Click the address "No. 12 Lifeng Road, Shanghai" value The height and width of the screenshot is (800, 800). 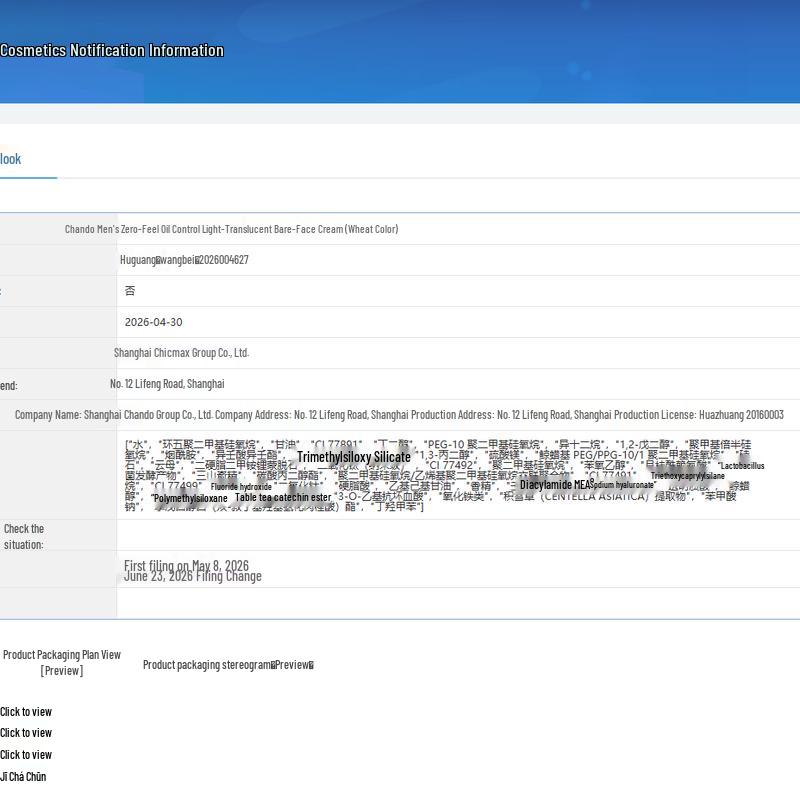pyautogui.click(x=167, y=384)
